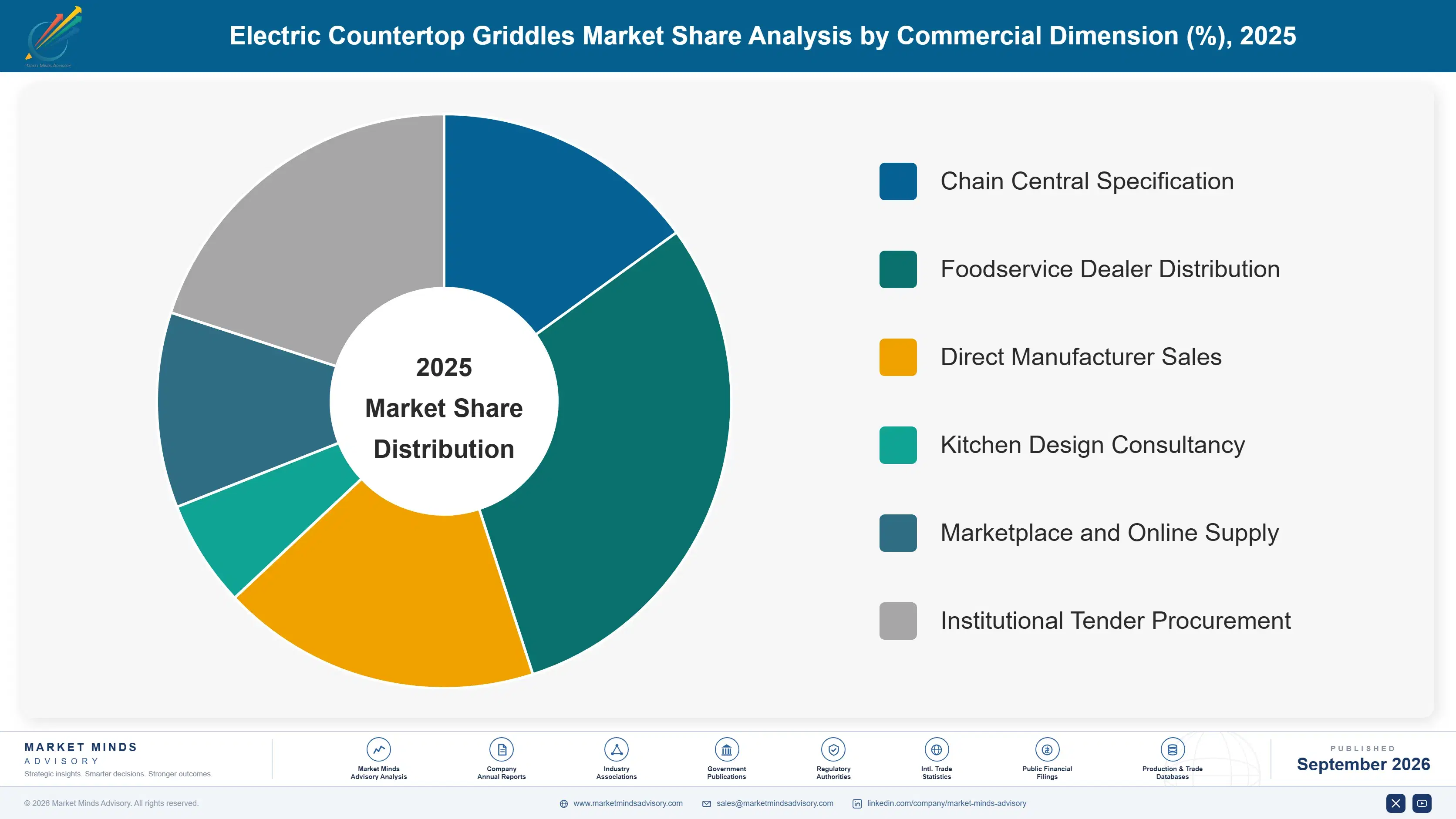Open the X social media icon
Image resolution: width=1456 pixels, height=819 pixels.
(1395, 803)
